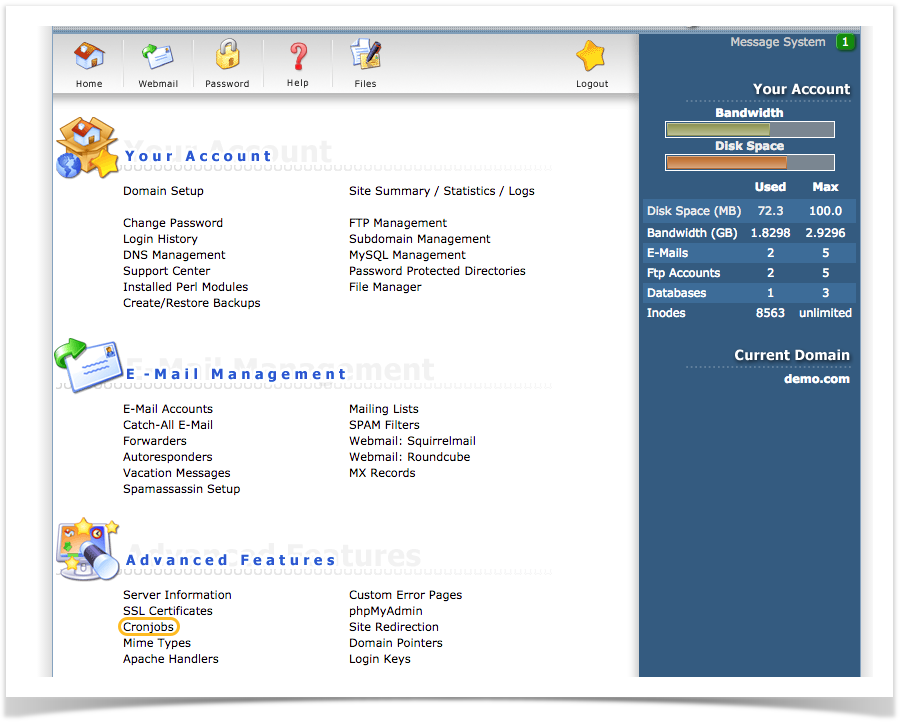
Task: Click the Home house icon
Action: click(89, 56)
